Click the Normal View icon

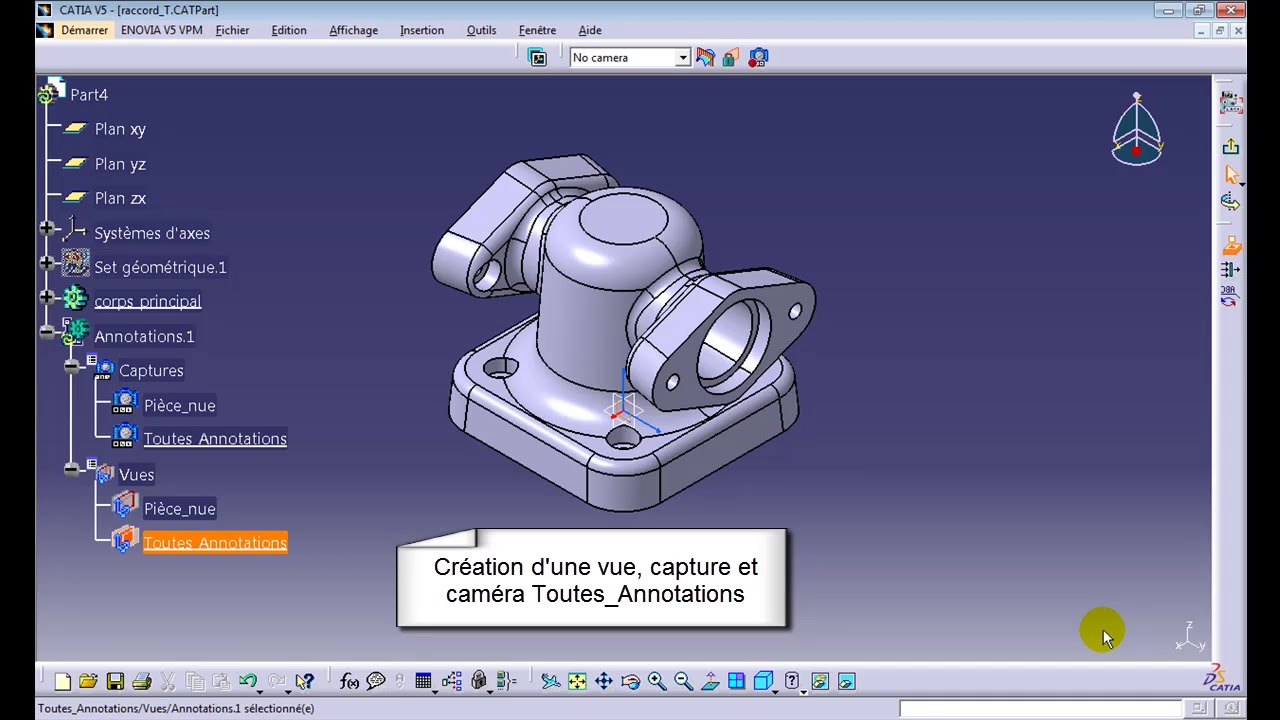pos(710,681)
